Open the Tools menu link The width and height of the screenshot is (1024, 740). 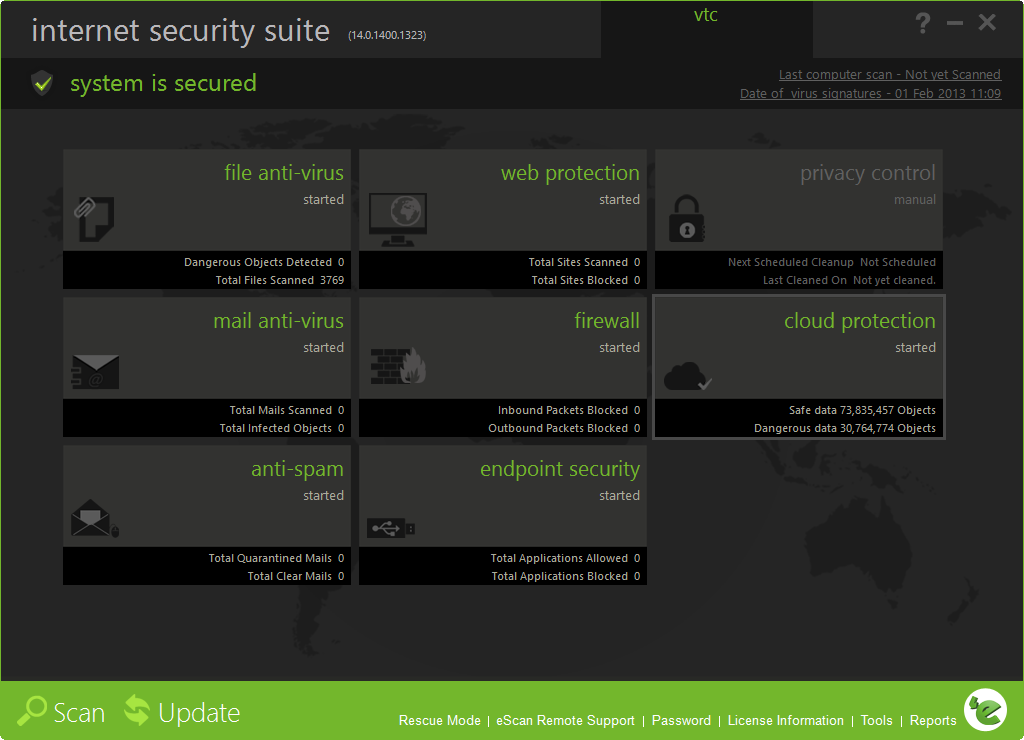(876, 720)
